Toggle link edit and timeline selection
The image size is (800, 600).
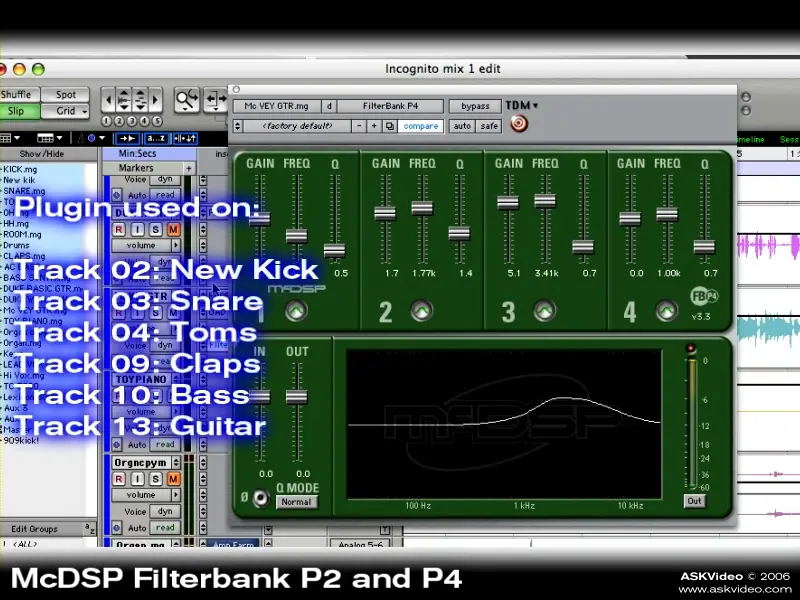[185, 138]
